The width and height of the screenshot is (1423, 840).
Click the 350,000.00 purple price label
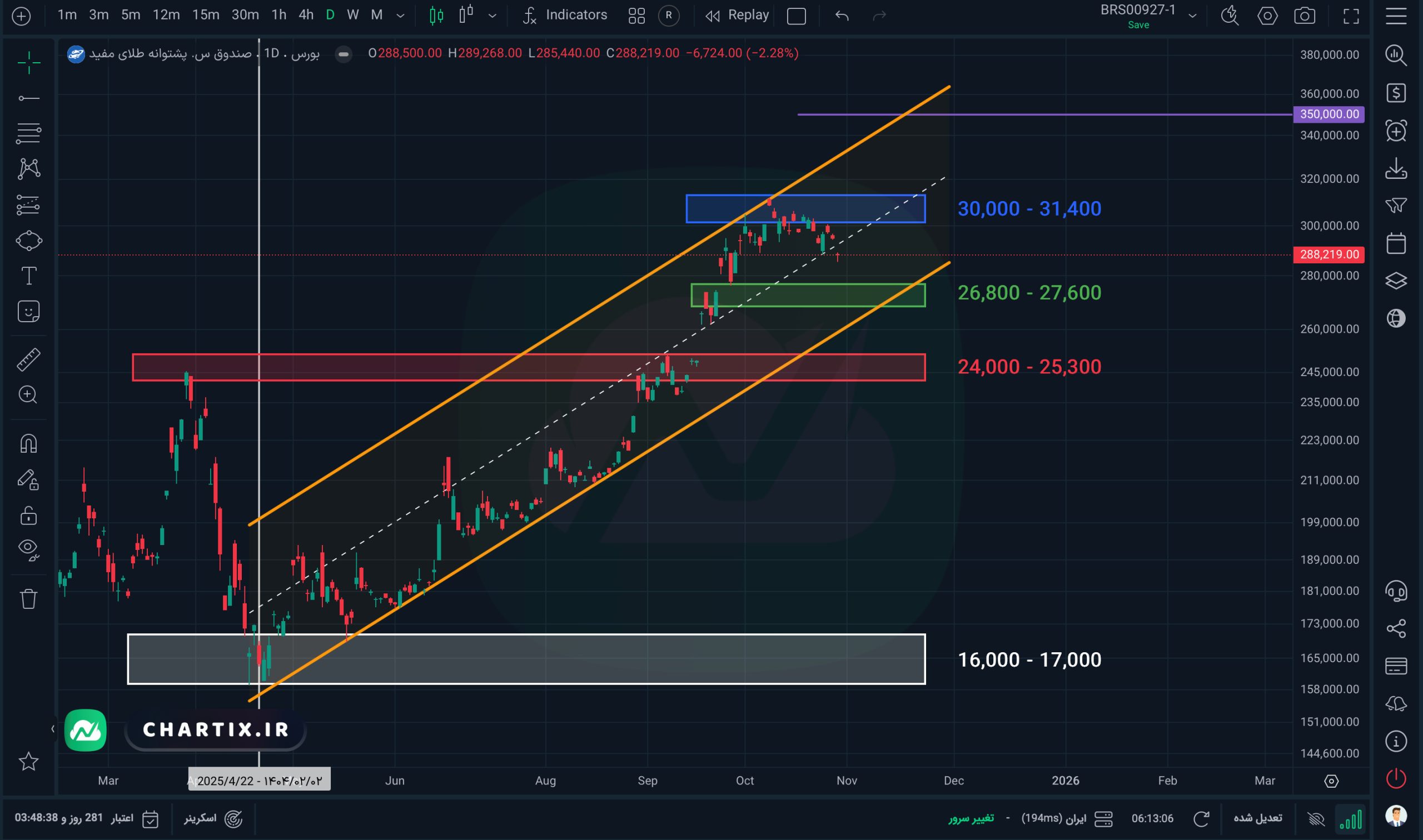[1329, 114]
